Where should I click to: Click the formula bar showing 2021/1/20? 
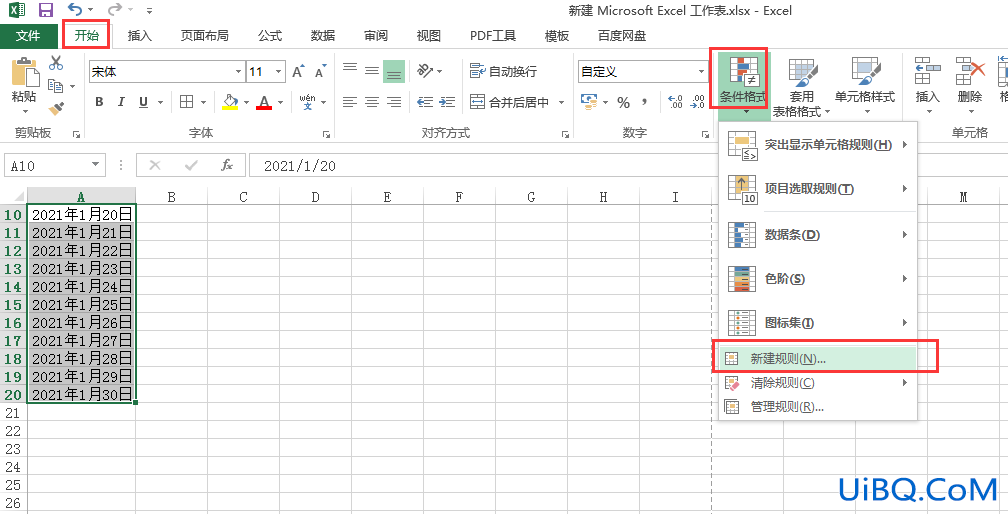[628, 166]
